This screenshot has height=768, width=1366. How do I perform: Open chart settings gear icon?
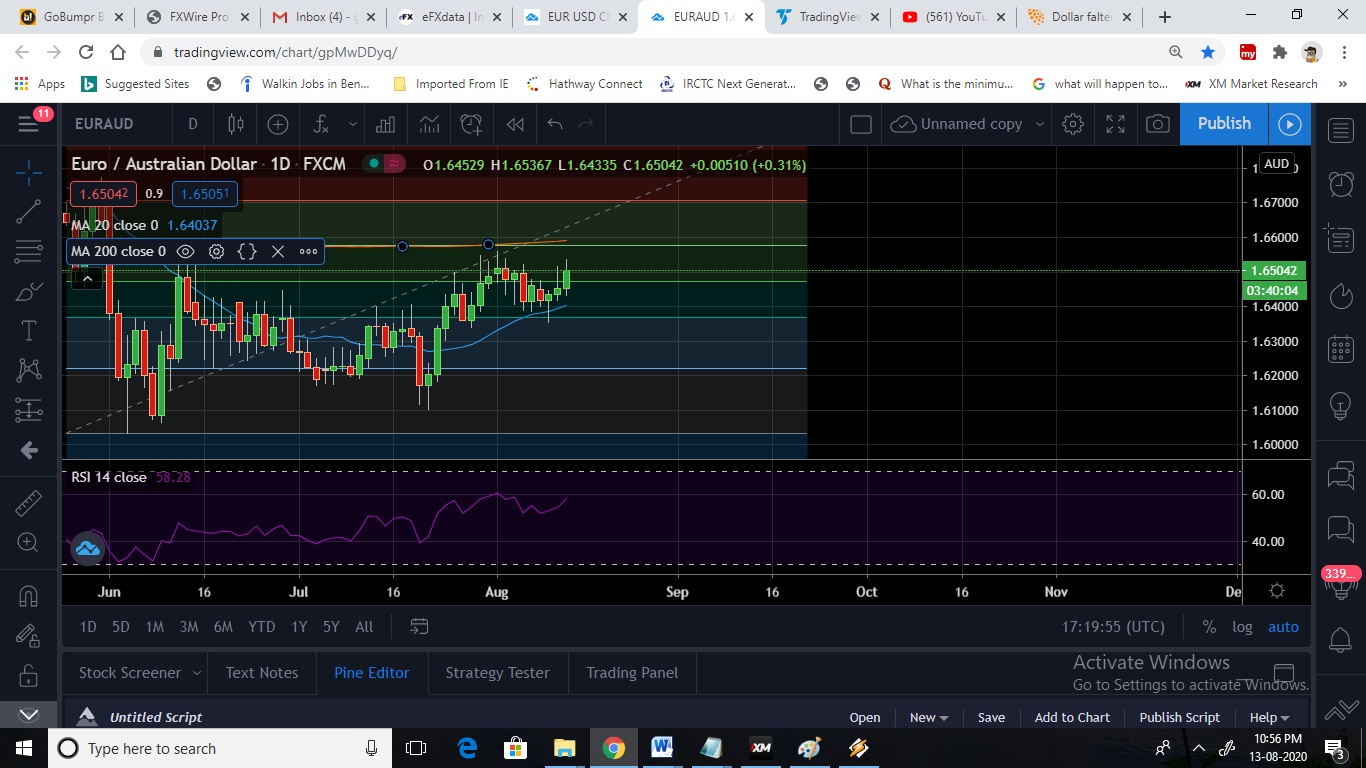[x=1073, y=124]
